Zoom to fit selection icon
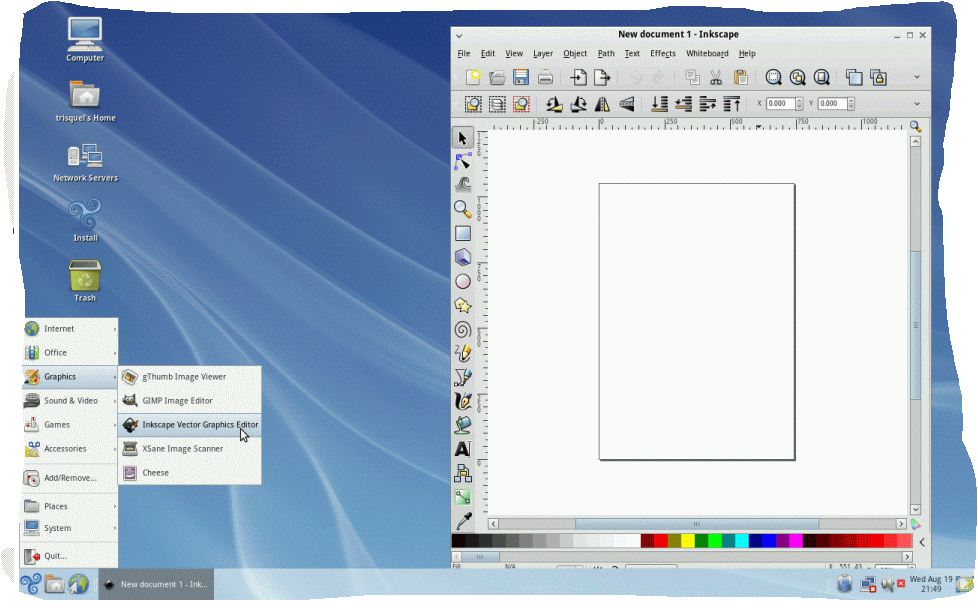Screen dimensions: 978x610 coord(773,77)
